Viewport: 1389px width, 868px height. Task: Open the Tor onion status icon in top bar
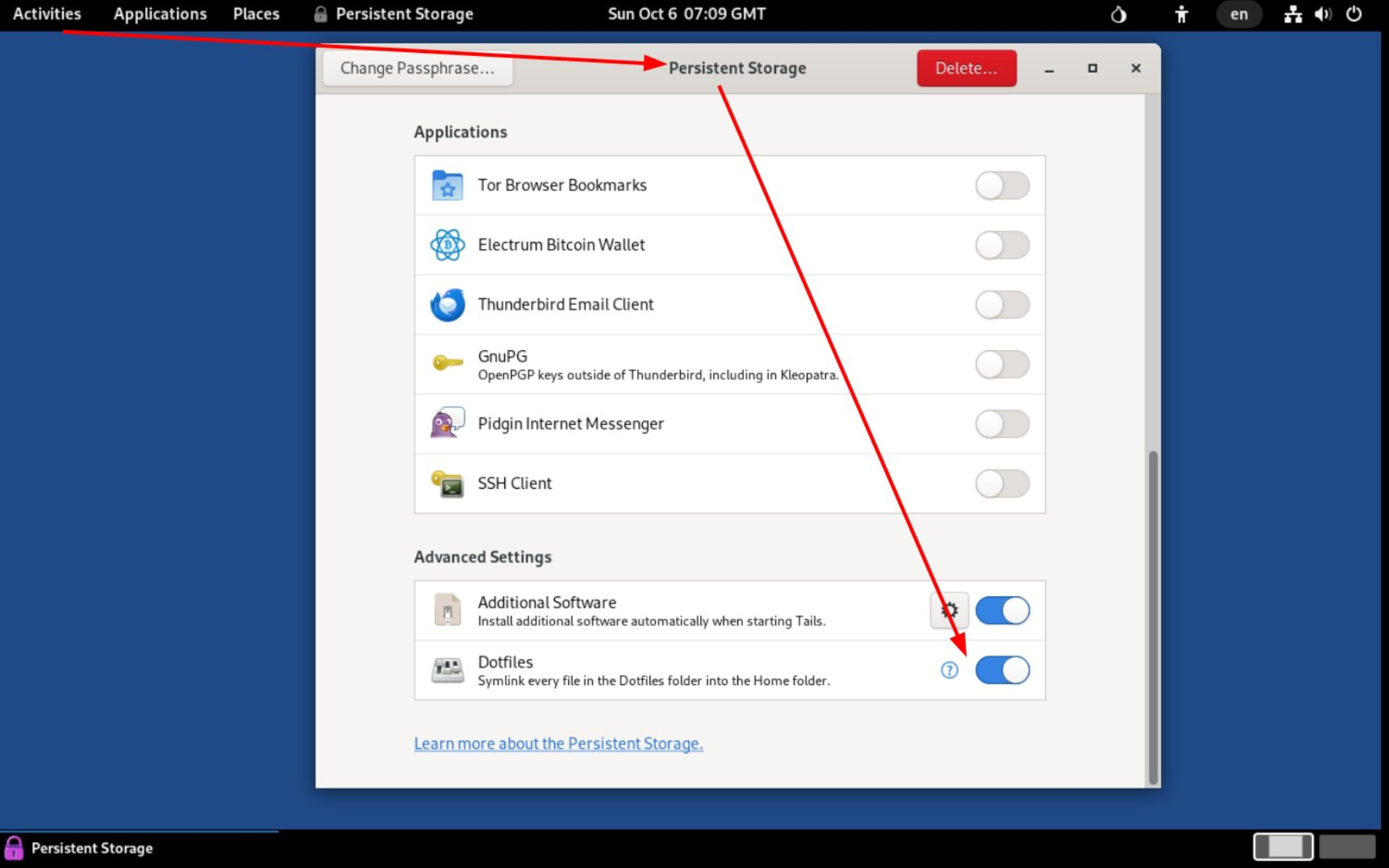point(1119,14)
